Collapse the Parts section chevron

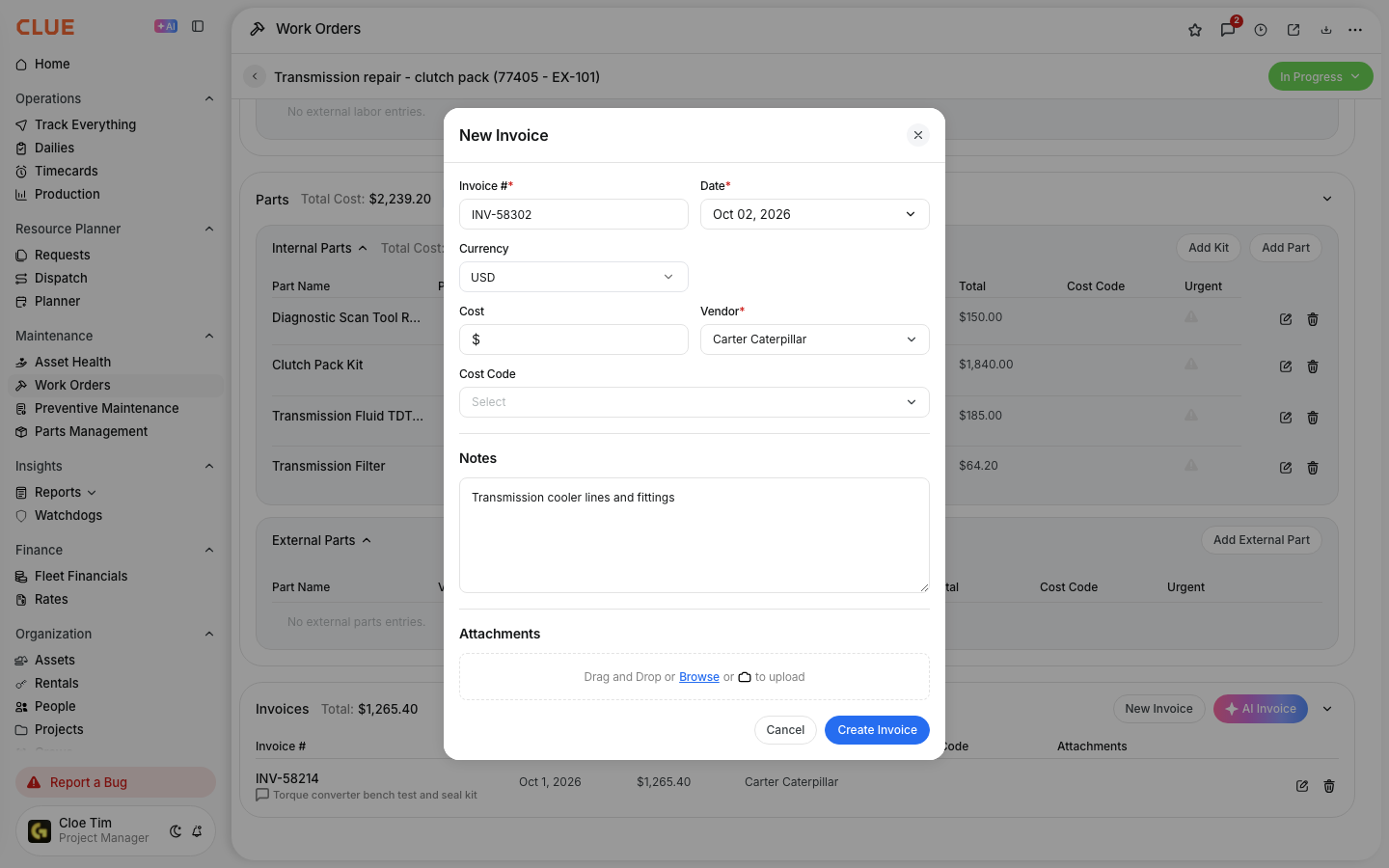point(1327,199)
